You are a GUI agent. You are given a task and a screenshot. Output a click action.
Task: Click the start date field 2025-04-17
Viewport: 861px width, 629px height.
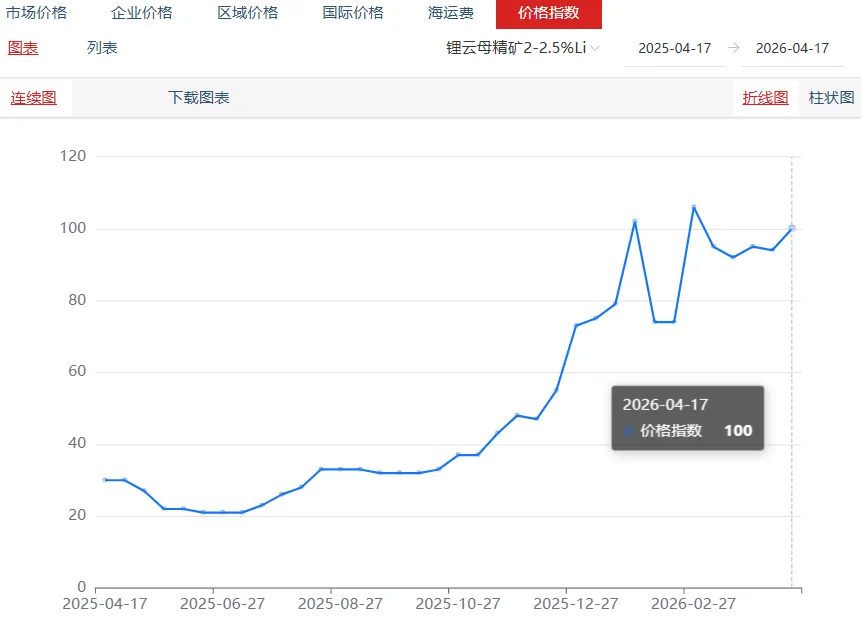675,46
